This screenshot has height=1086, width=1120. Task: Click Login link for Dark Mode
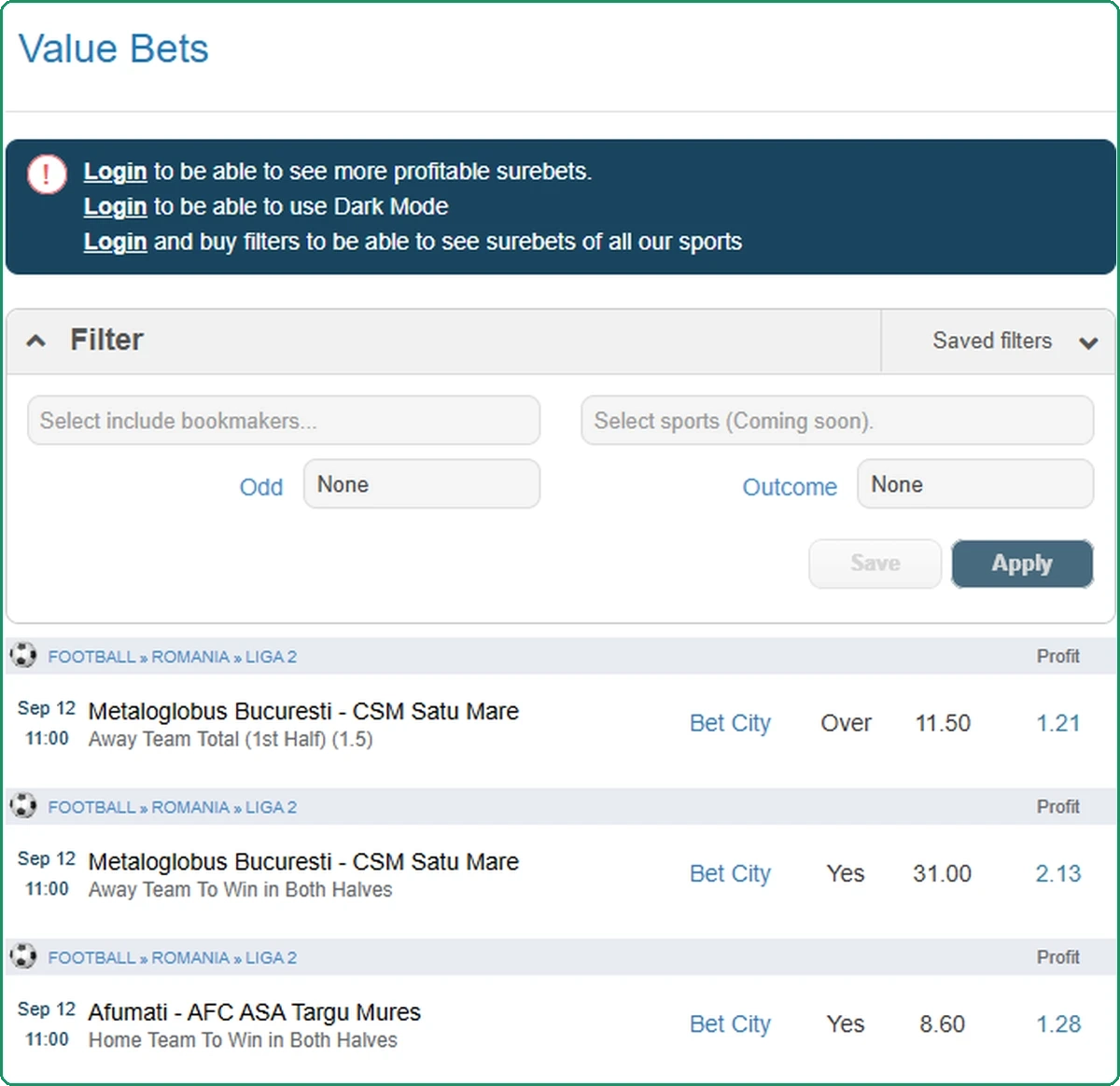(x=115, y=206)
